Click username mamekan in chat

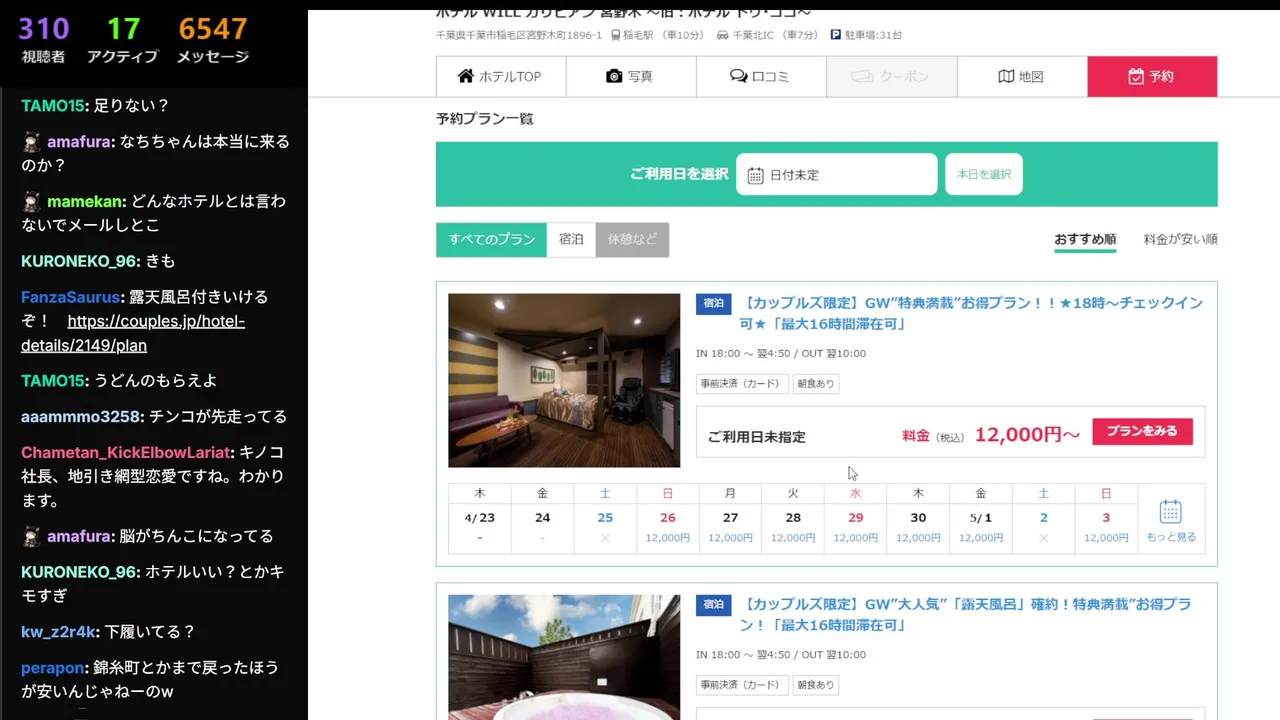(x=84, y=201)
